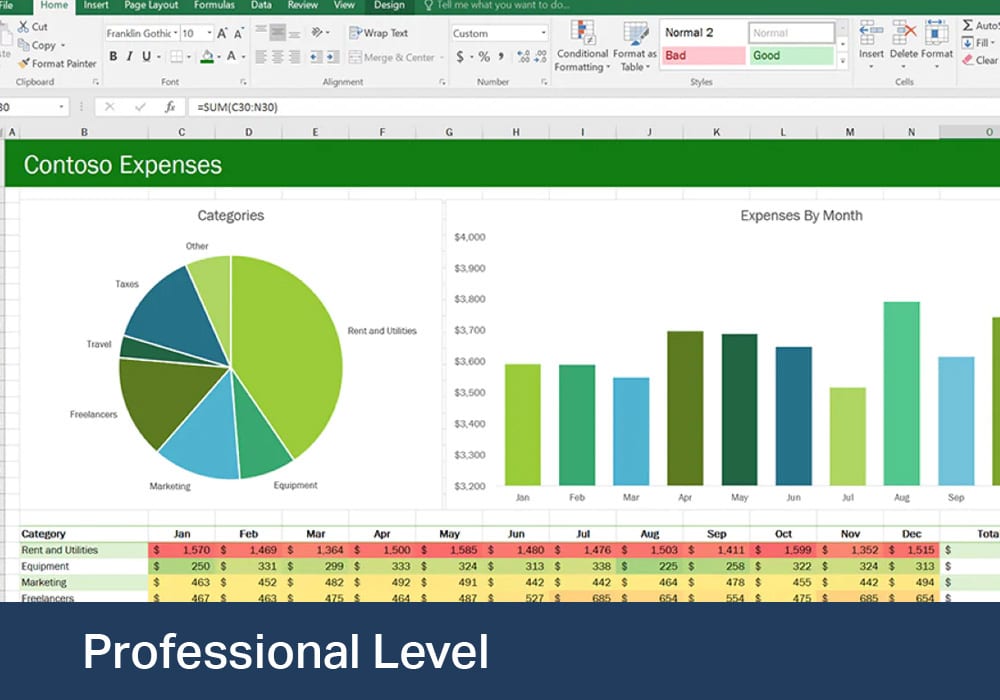Screen dimensions: 1000x700
Task: Increase the cell indent
Action: tap(332, 57)
